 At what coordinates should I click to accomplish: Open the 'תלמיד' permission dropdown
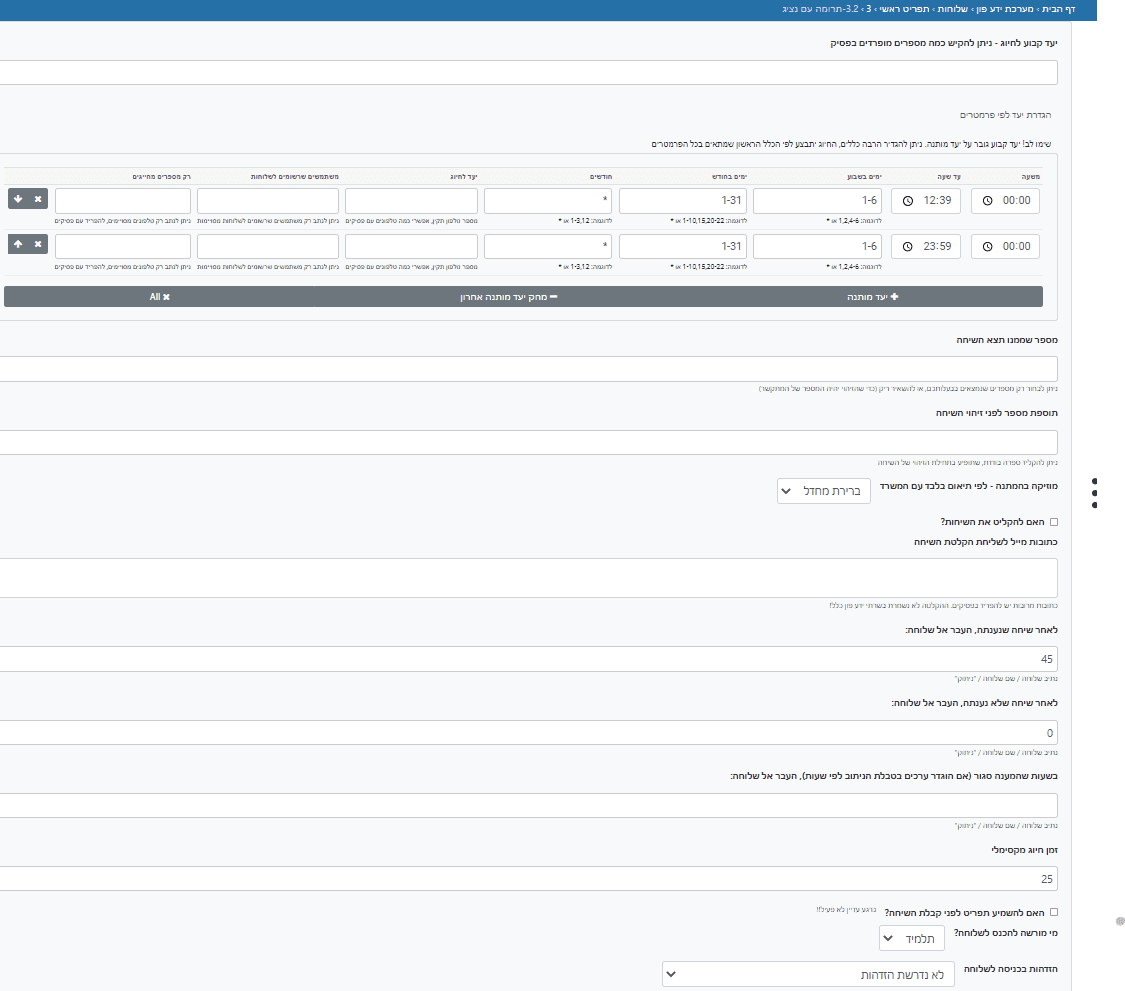coord(911,939)
